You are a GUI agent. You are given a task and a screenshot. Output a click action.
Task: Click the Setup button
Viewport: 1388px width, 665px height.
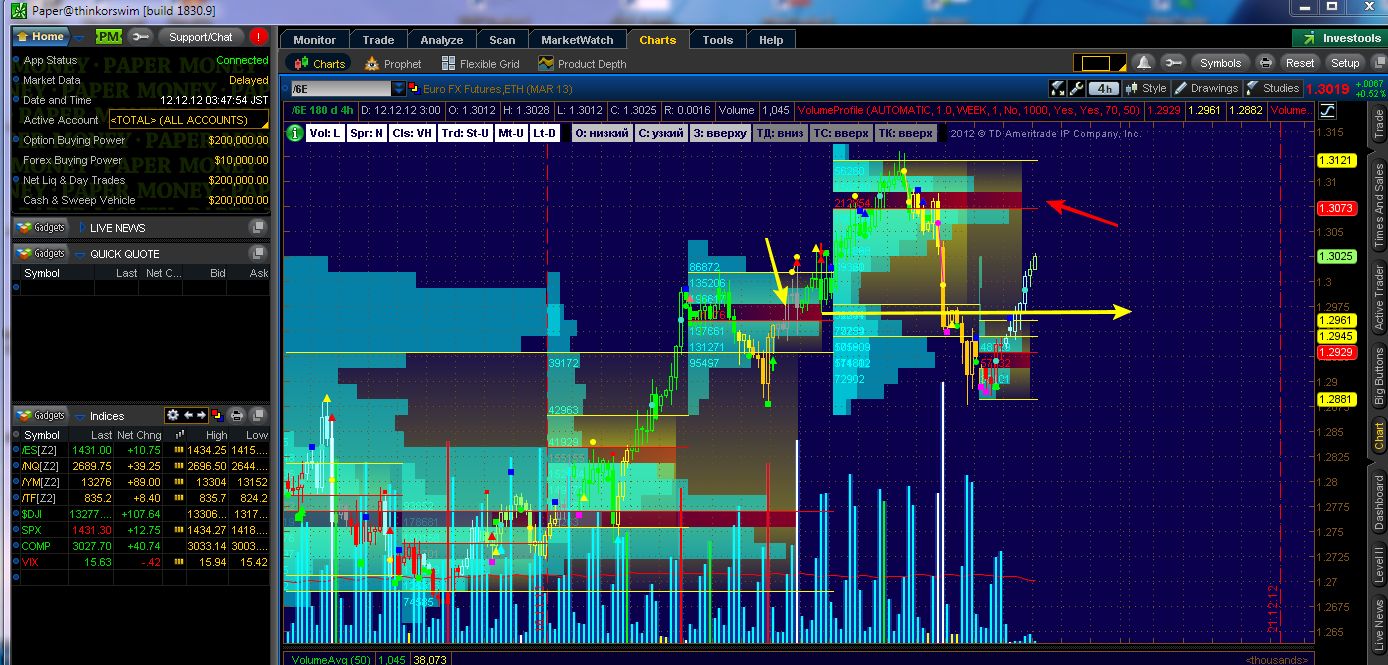(1344, 62)
